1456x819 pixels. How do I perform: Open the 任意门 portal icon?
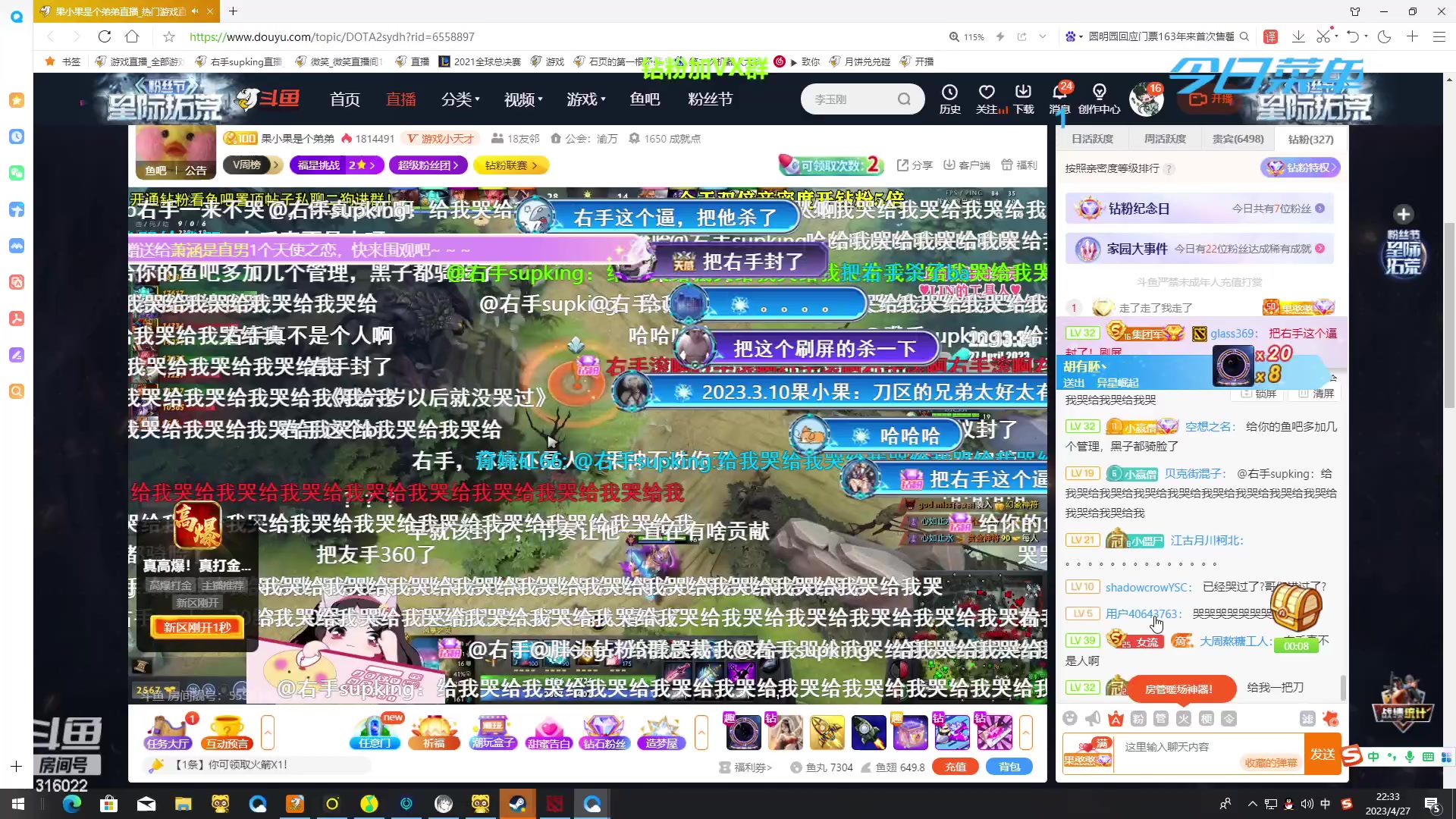click(x=375, y=733)
